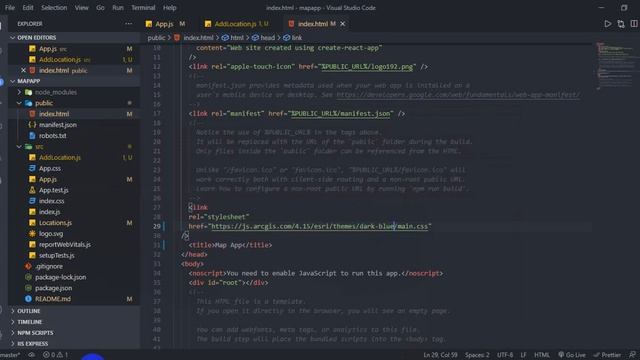This screenshot has height=360, width=640.
Task: Select AddLocation.js in Open Editors list
Action: click(60, 60)
